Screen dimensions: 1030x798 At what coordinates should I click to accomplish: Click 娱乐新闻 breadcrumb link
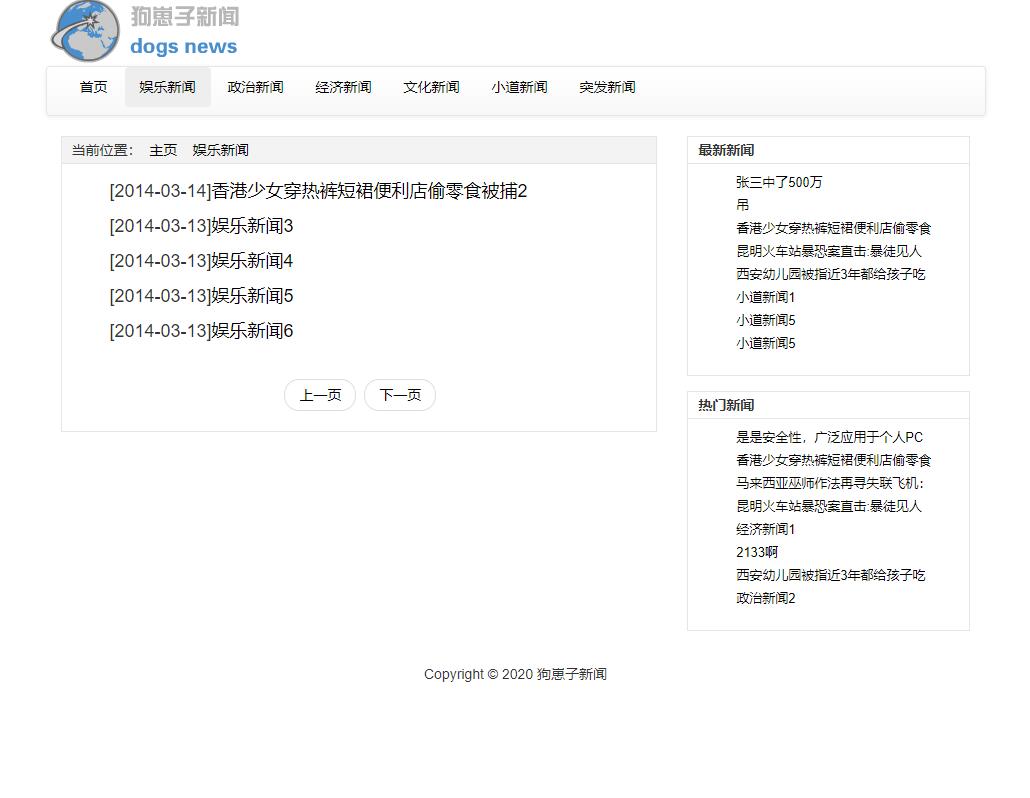point(220,150)
